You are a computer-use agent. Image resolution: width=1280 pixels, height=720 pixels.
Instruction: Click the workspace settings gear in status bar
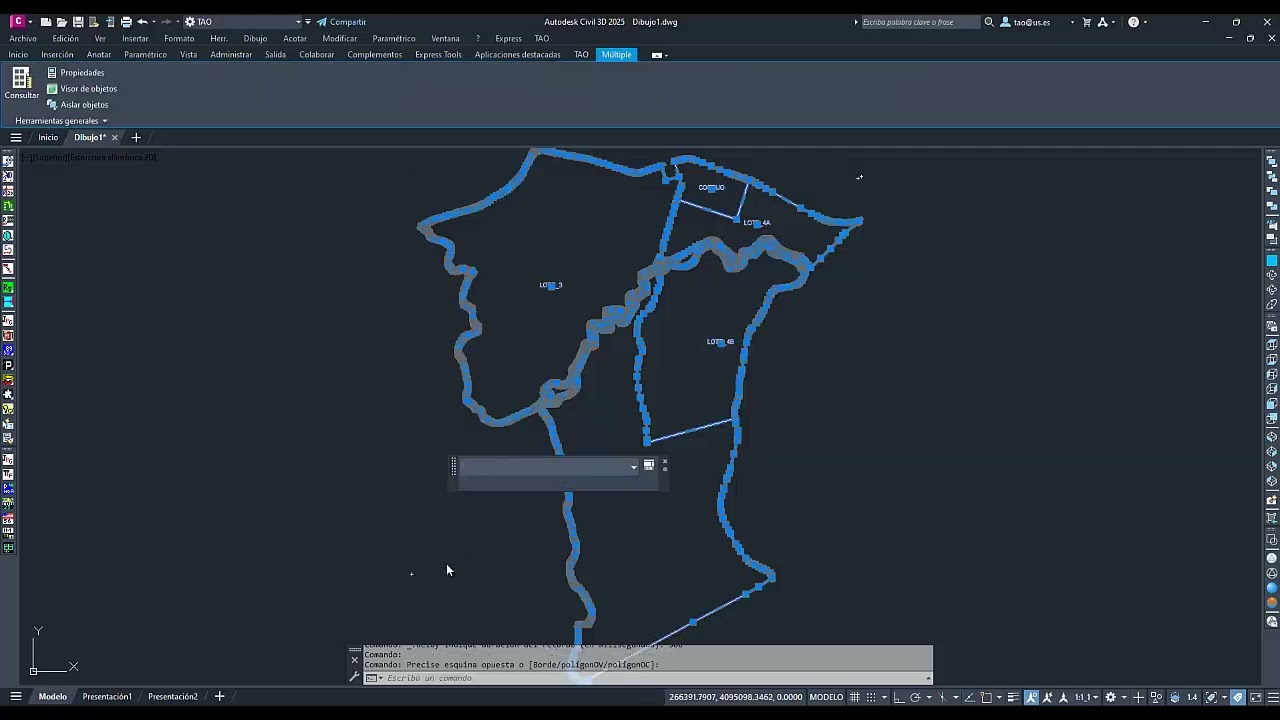(1111, 697)
